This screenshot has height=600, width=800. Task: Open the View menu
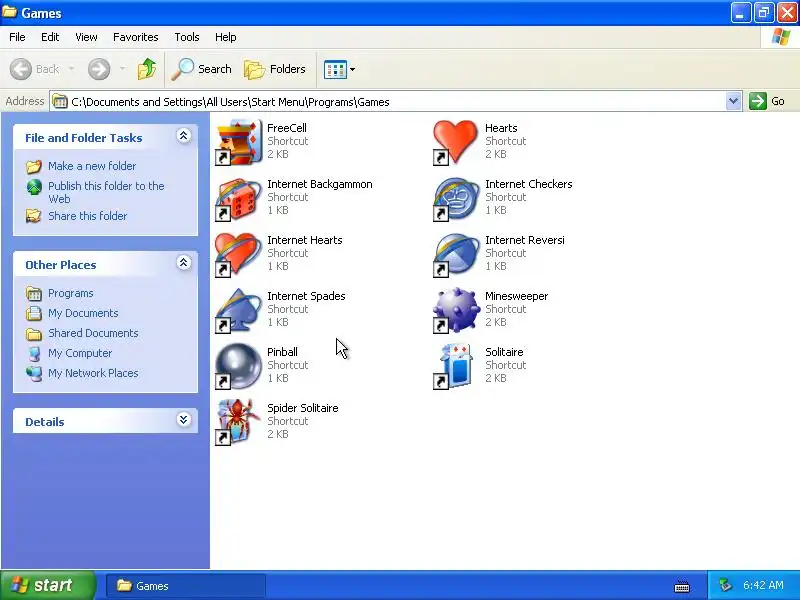tap(86, 37)
